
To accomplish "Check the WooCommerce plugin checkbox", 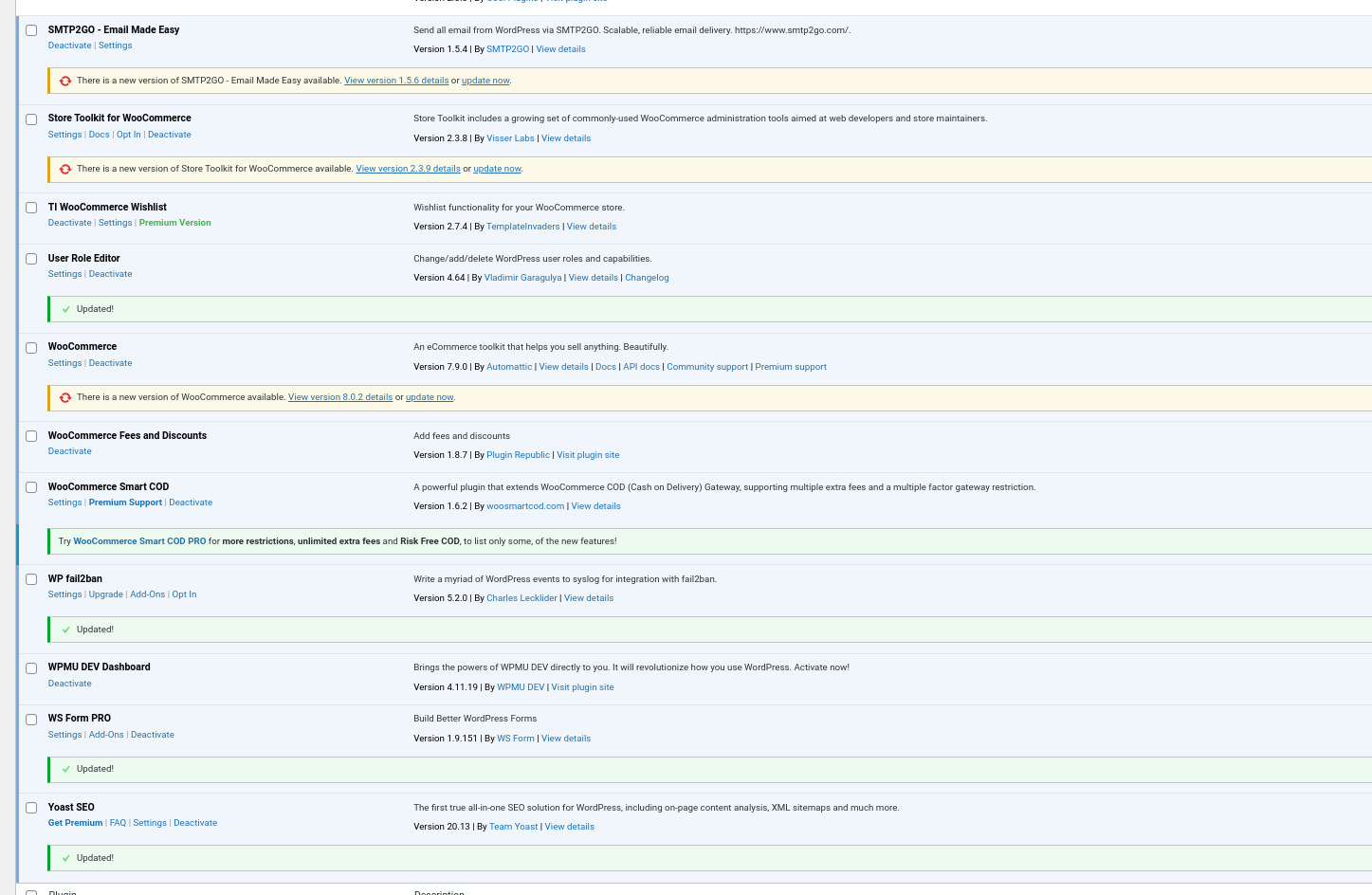I will [31, 348].
